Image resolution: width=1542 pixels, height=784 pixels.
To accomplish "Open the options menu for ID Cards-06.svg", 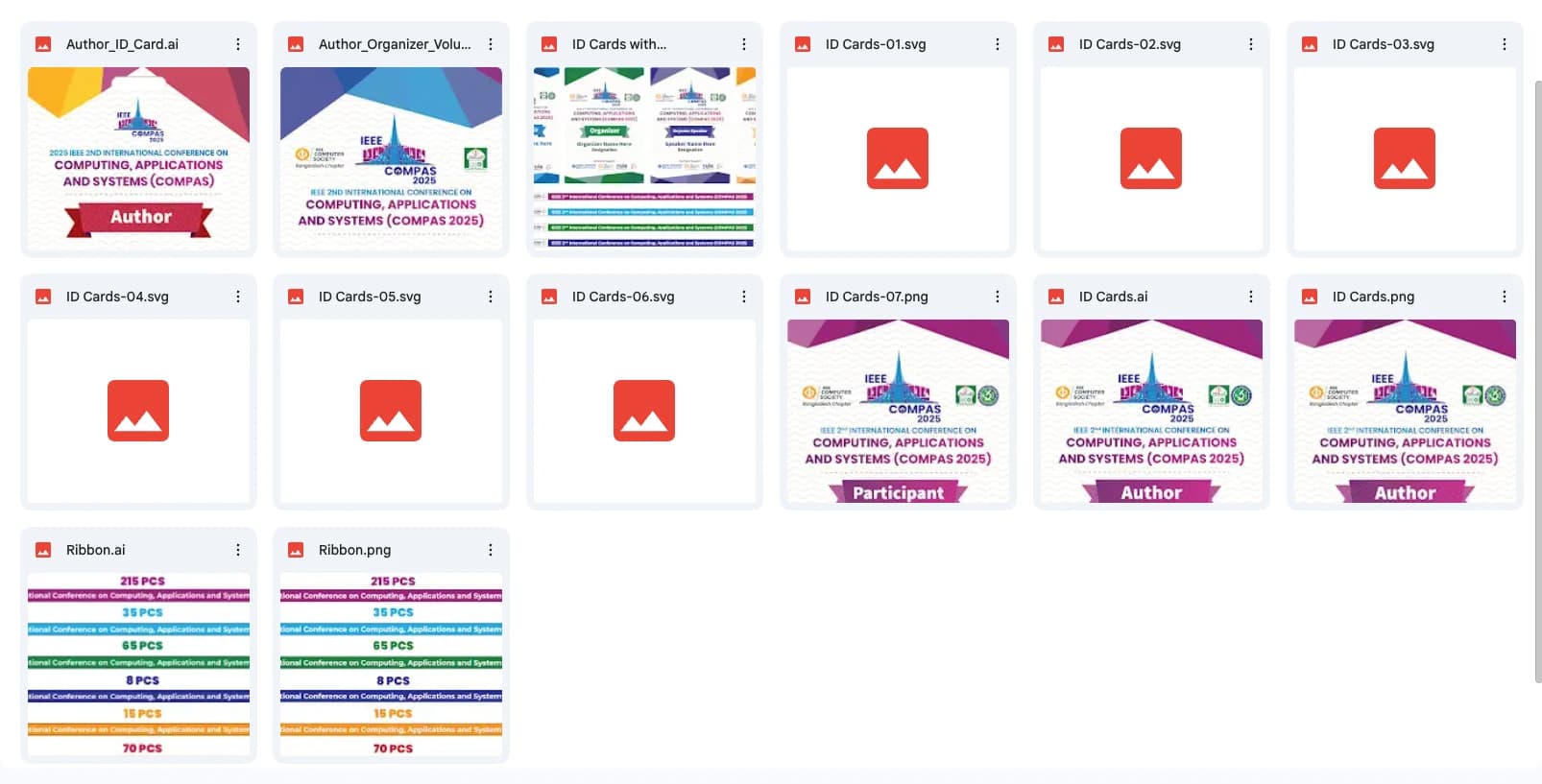I will pyautogui.click(x=744, y=297).
